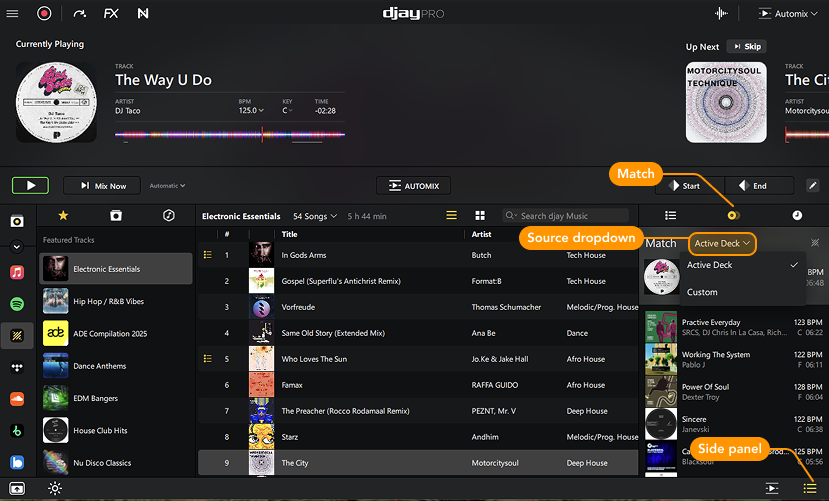829x501 pixels.
Task: Skip the Up Next track
Action: point(746,46)
